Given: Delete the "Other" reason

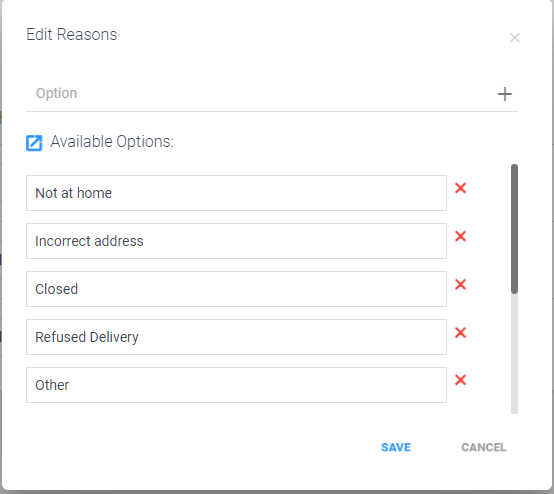Looking at the screenshot, I should click(x=460, y=380).
